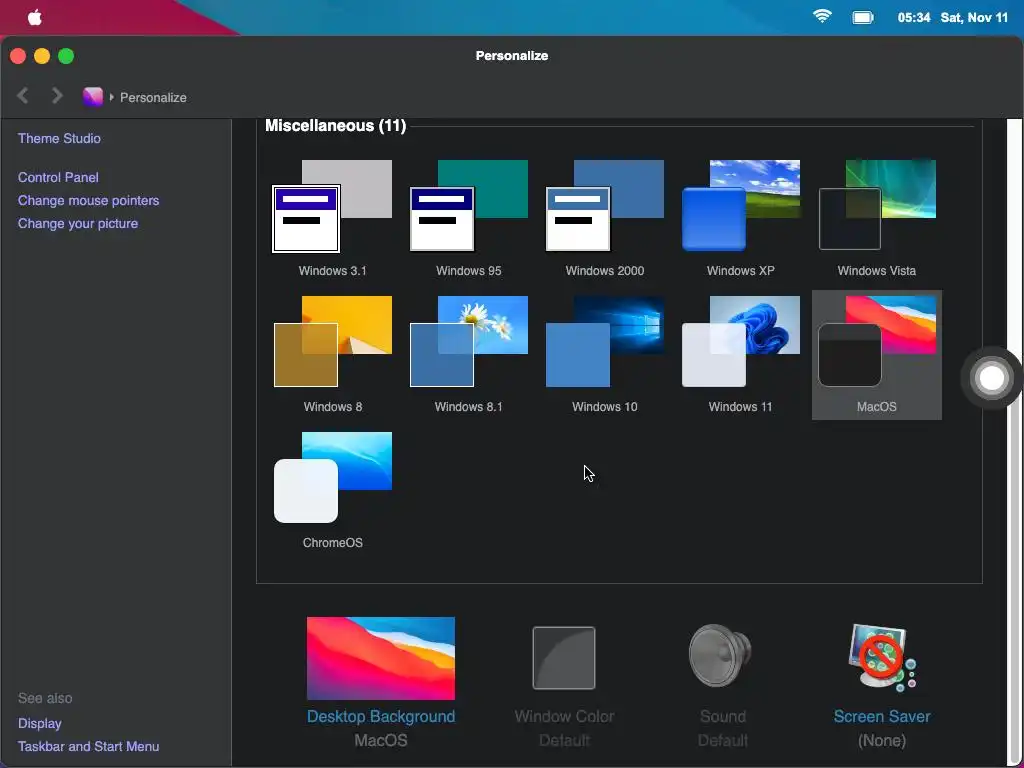
Task: Apply the Windows Vista theme
Action: pos(876,218)
